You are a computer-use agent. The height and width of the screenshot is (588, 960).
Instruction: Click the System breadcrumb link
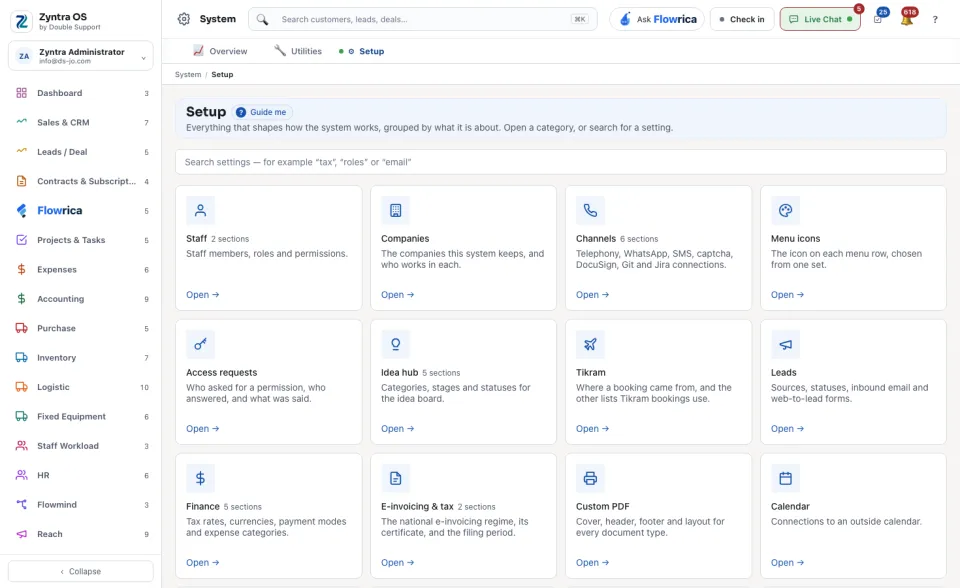[x=188, y=75]
